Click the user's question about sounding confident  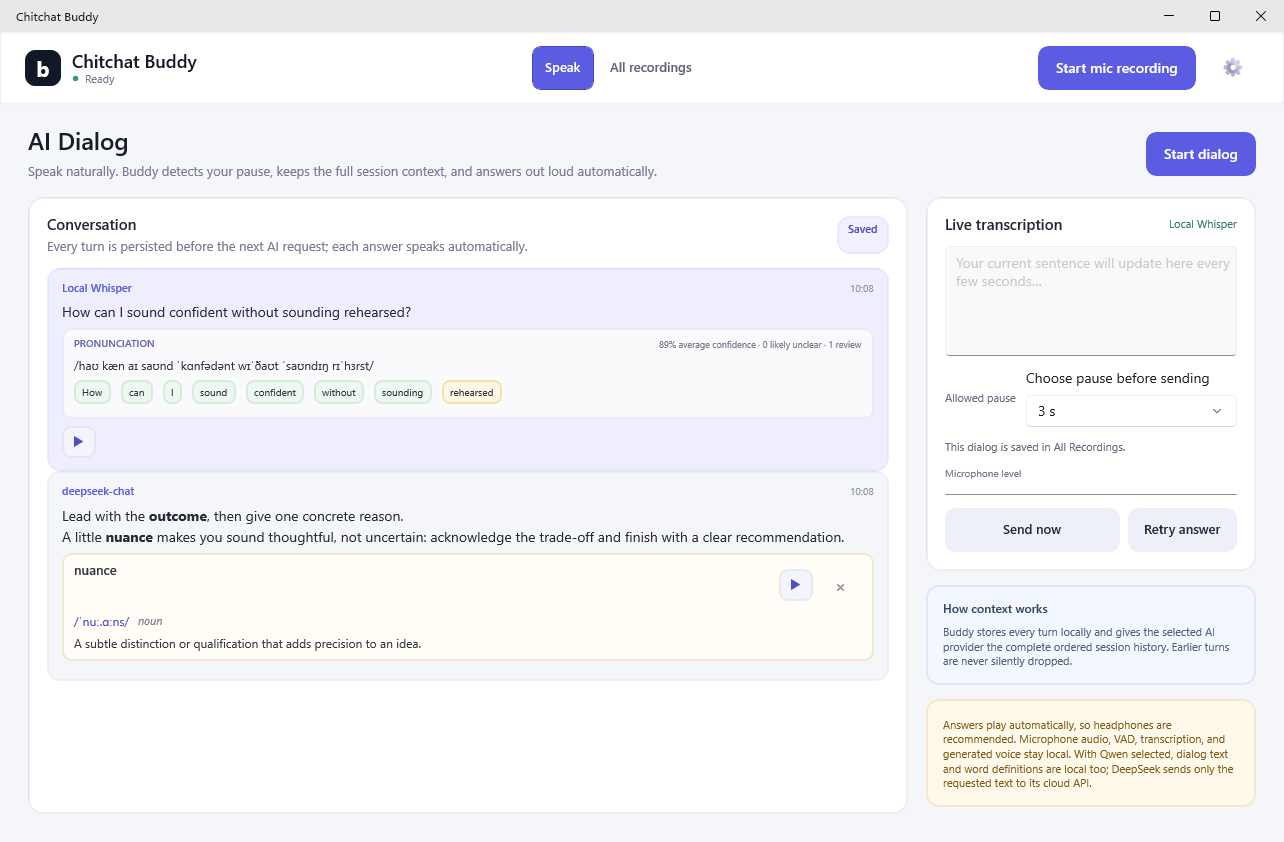[x=237, y=313]
